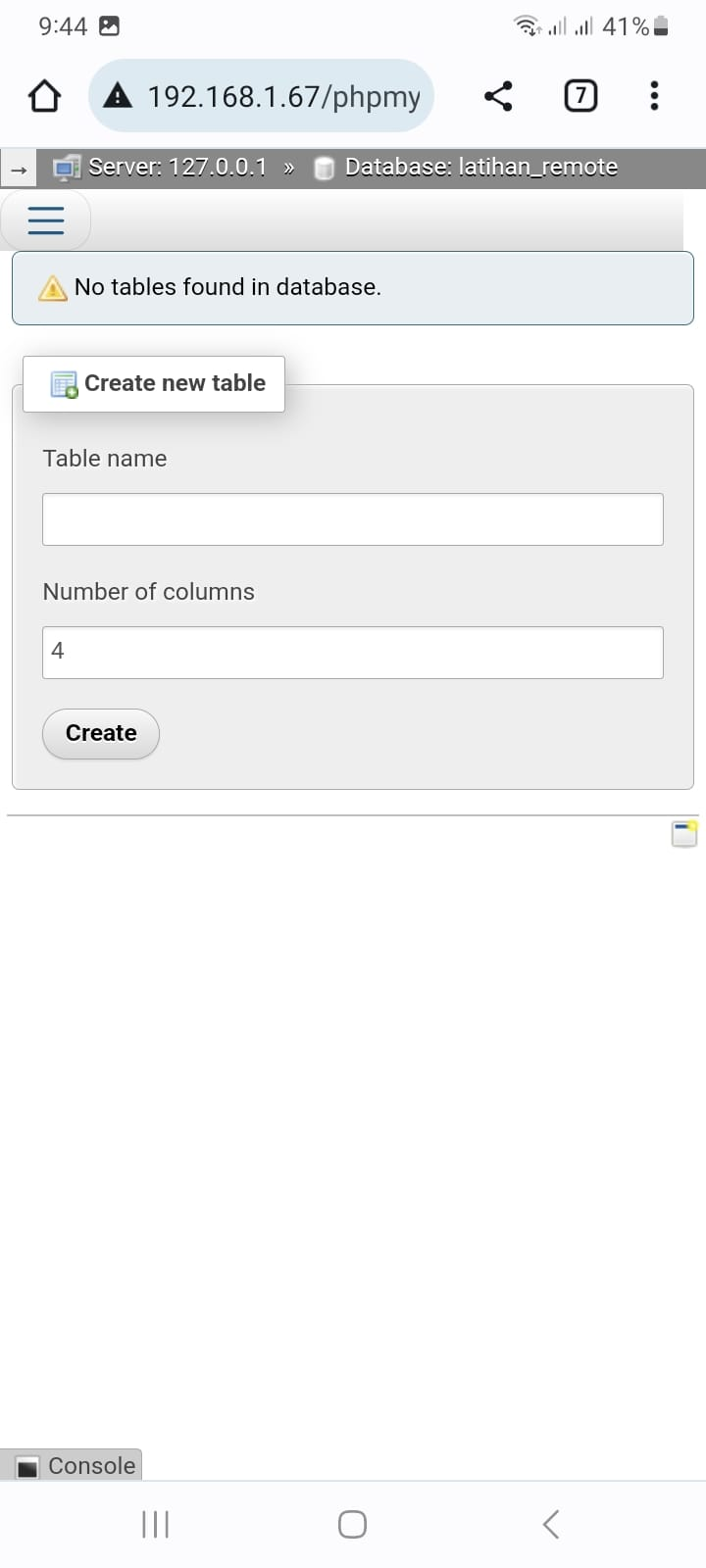
Task: Tap the Android recent apps button
Action: [x=156, y=1524]
